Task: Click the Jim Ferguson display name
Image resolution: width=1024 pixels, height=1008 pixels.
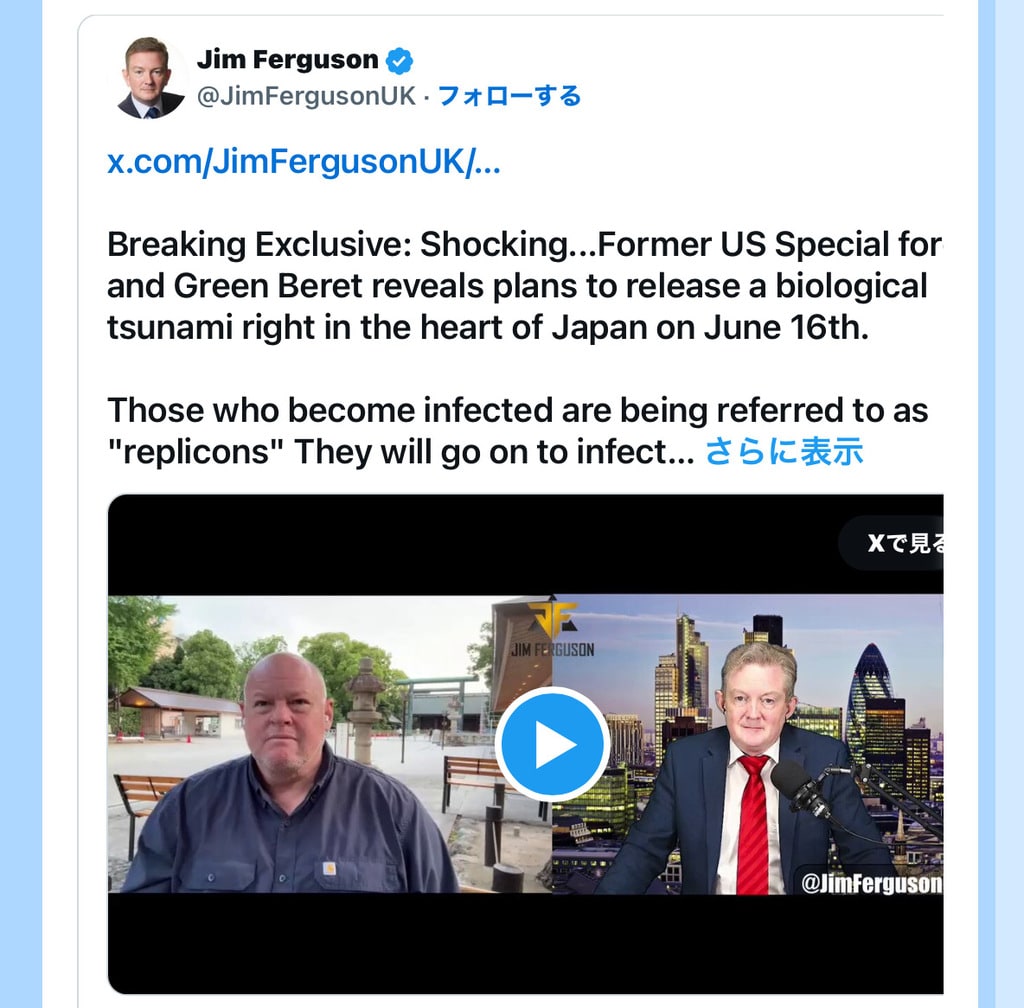Action: (287, 59)
